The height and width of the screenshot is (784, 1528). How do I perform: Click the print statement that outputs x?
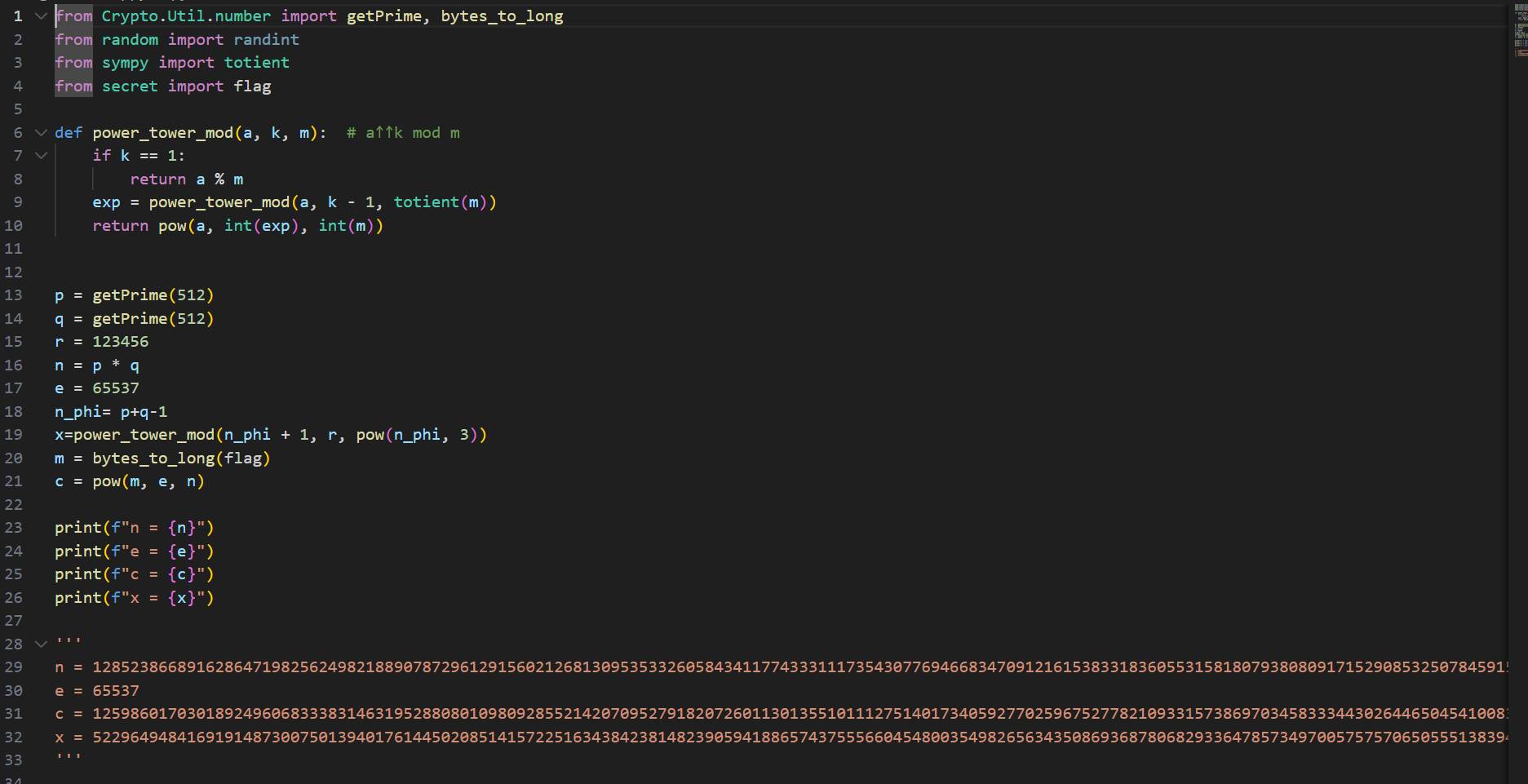point(134,598)
